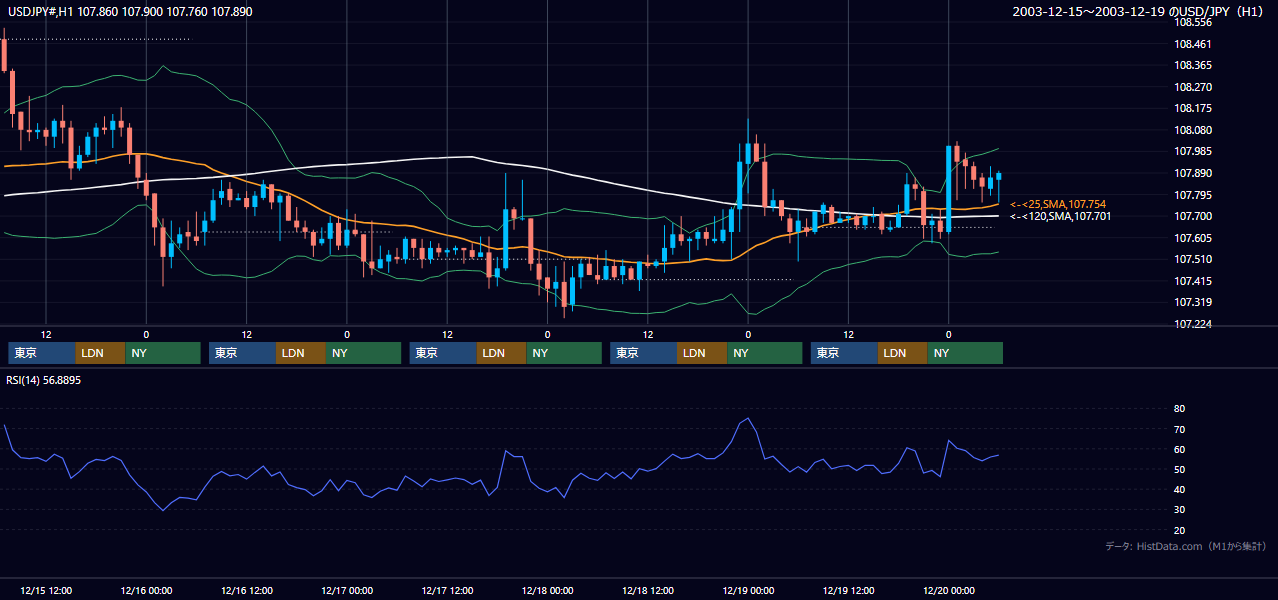Click the 12/18 12:00 date label
This screenshot has height=600, width=1278.
point(648,590)
